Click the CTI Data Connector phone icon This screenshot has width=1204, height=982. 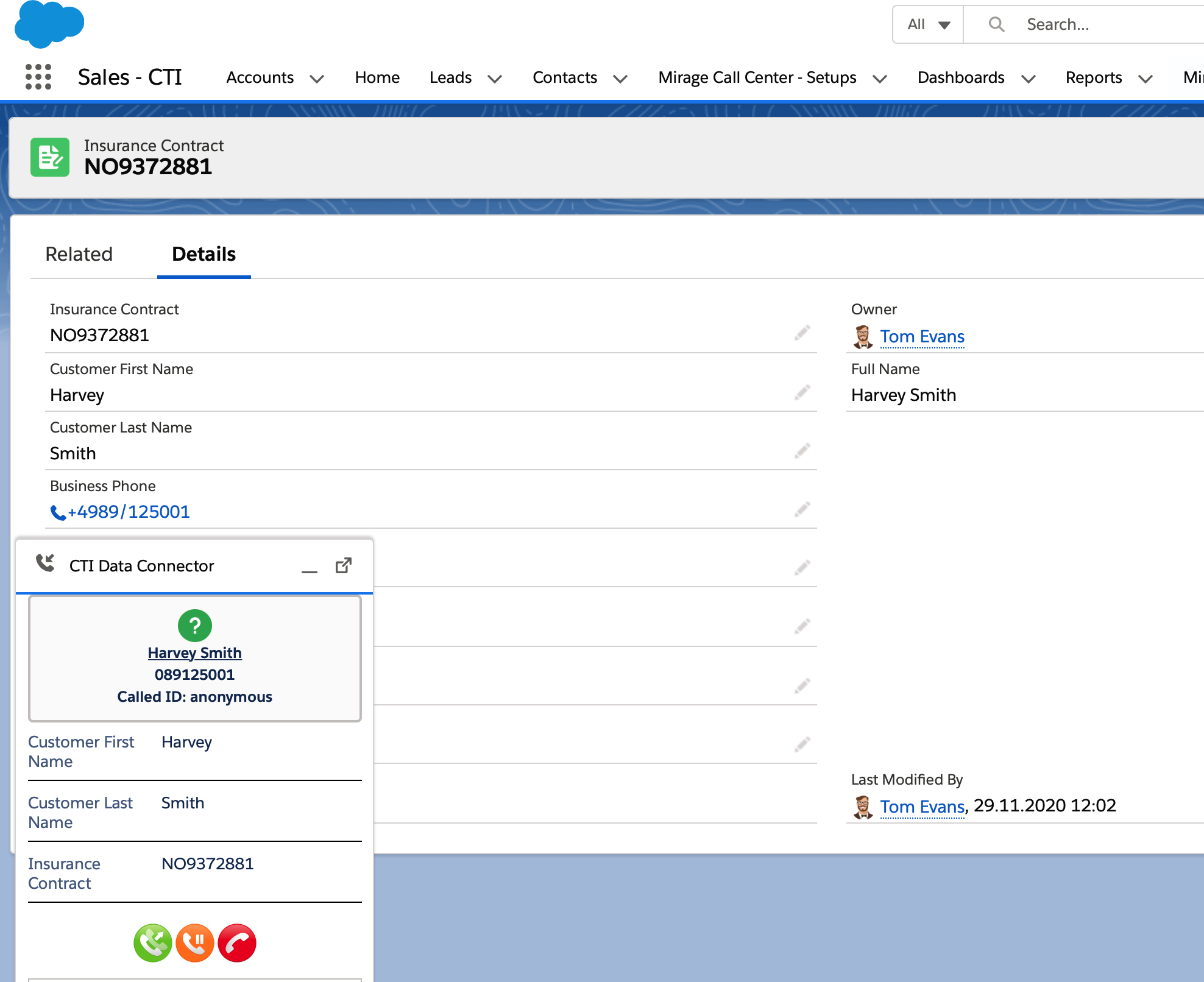click(x=45, y=563)
